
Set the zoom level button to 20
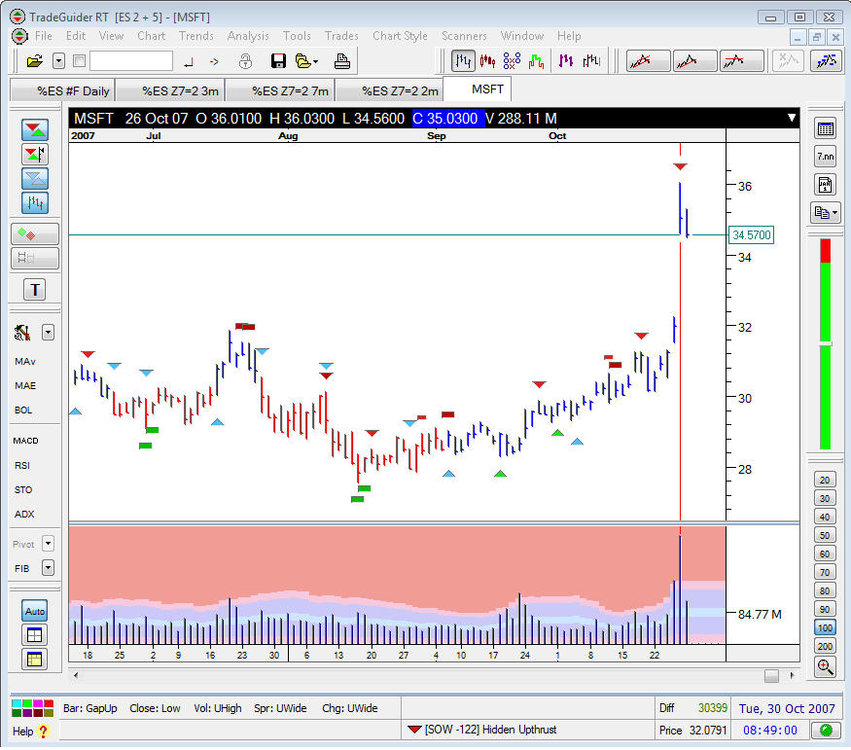pyautogui.click(x=825, y=480)
